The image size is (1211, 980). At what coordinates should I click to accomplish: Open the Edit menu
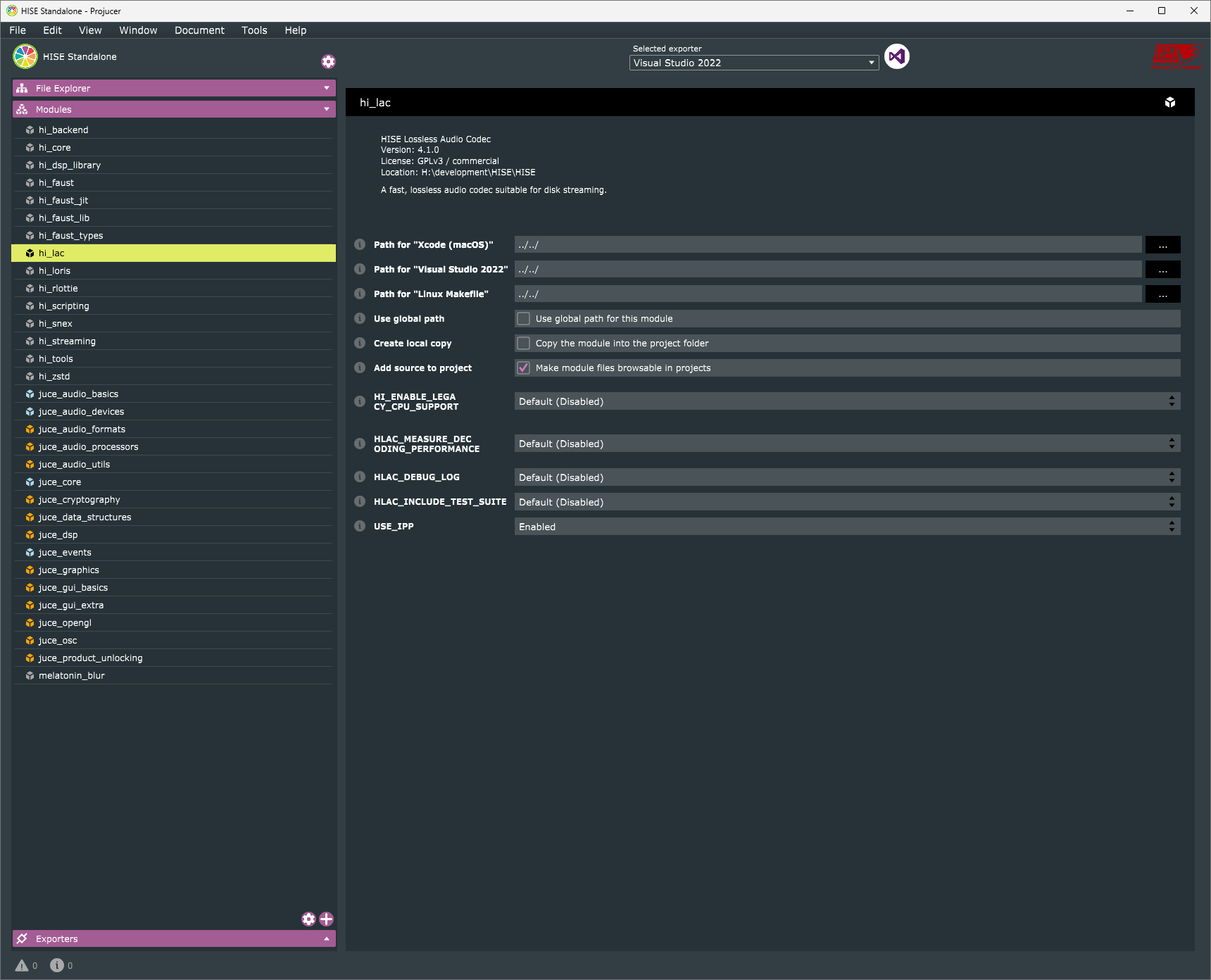[x=52, y=30]
